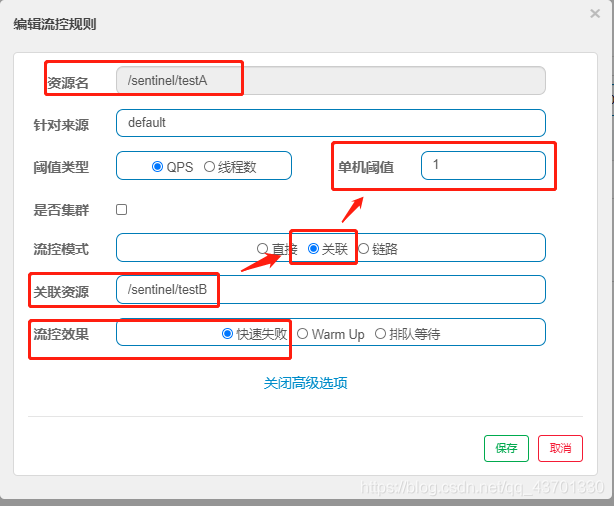The width and height of the screenshot is (614, 506).
Task: Click the 单机阈值 input field
Action: coord(483,165)
